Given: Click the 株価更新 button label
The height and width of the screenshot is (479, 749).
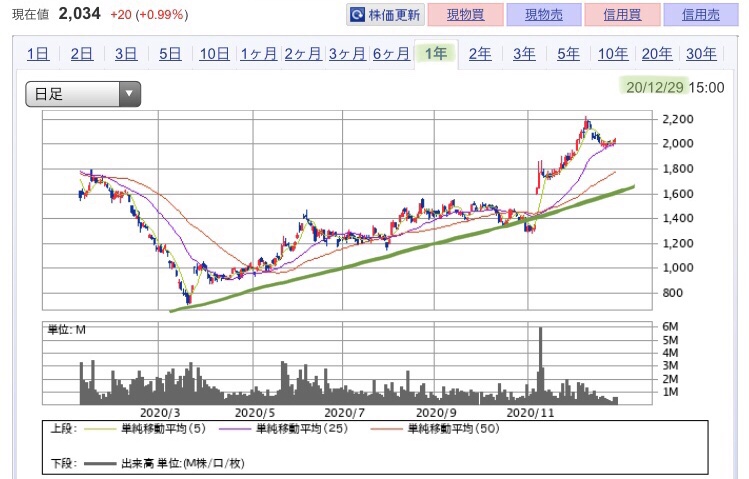Looking at the screenshot, I should (395, 15).
